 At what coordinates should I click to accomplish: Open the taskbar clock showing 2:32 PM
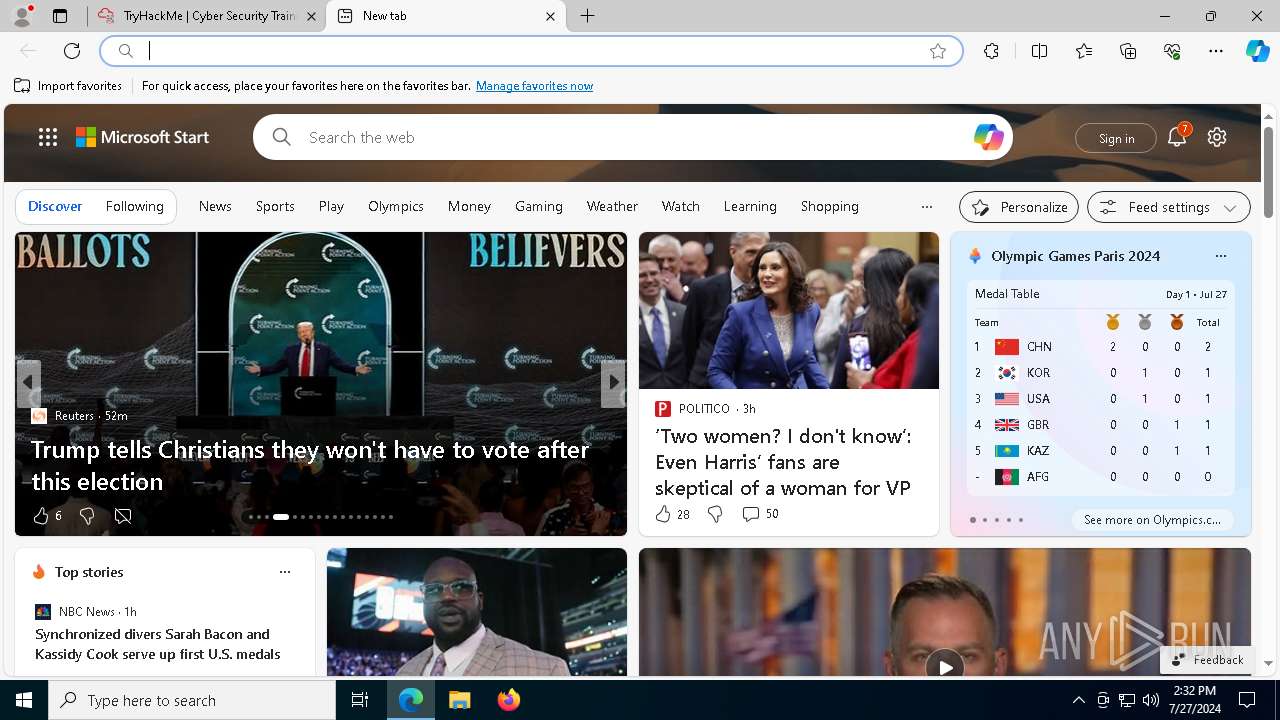1194,700
